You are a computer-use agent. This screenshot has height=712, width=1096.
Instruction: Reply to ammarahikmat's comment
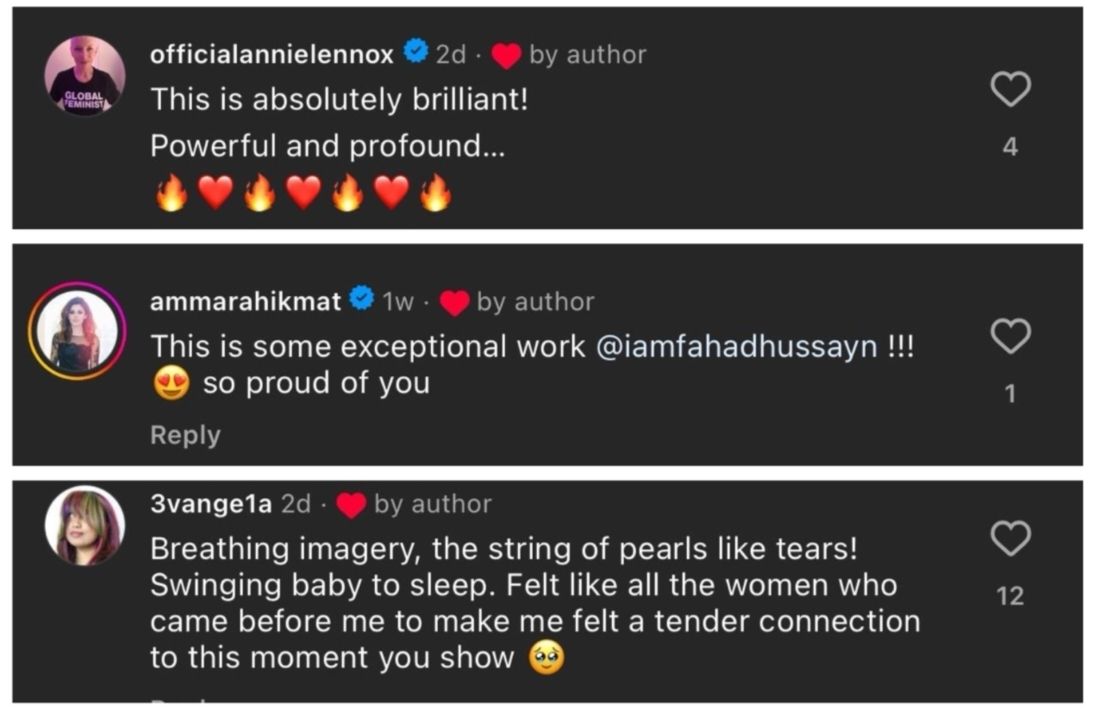click(x=185, y=435)
